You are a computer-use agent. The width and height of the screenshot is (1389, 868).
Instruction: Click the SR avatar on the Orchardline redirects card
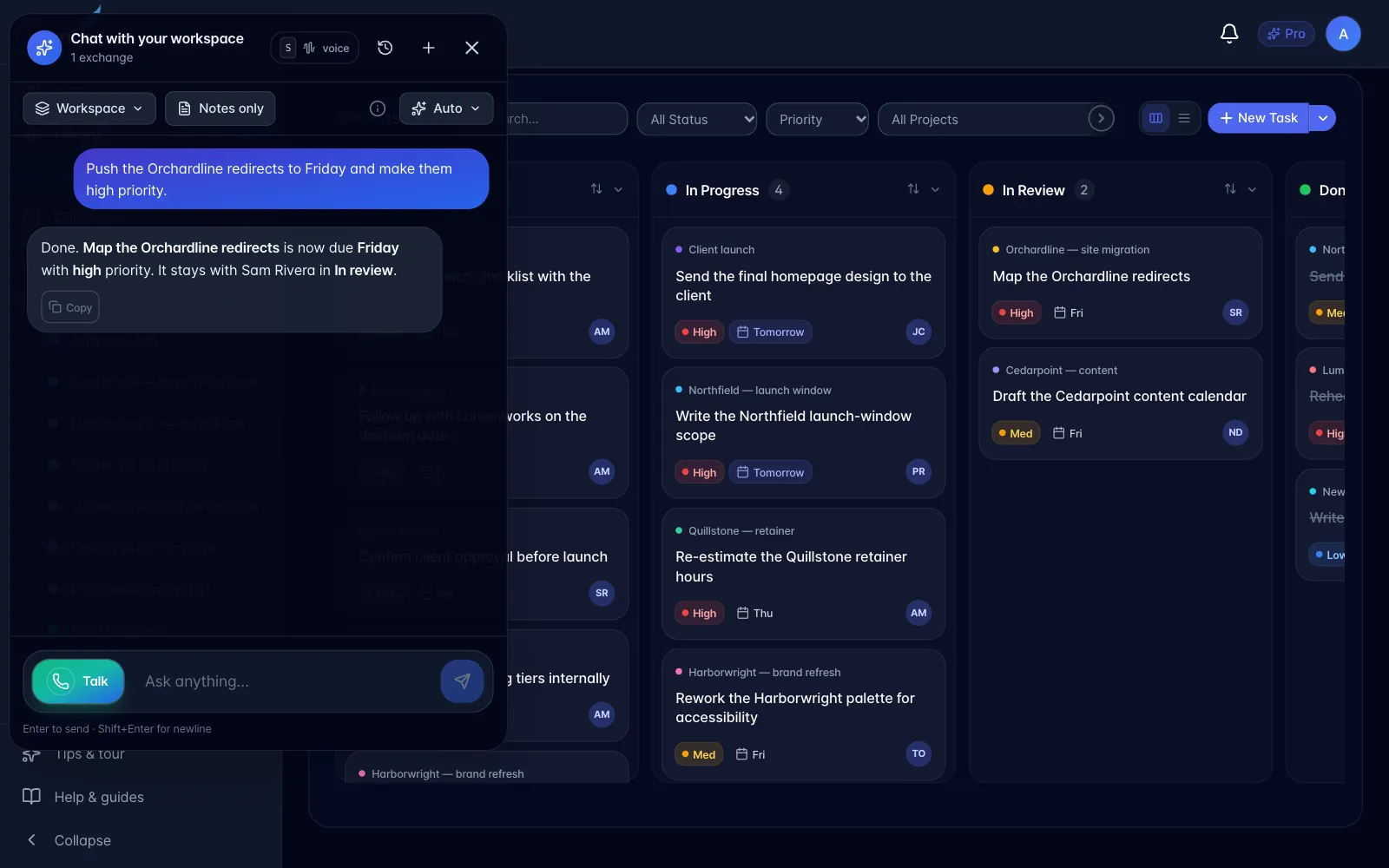[1235, 312]
